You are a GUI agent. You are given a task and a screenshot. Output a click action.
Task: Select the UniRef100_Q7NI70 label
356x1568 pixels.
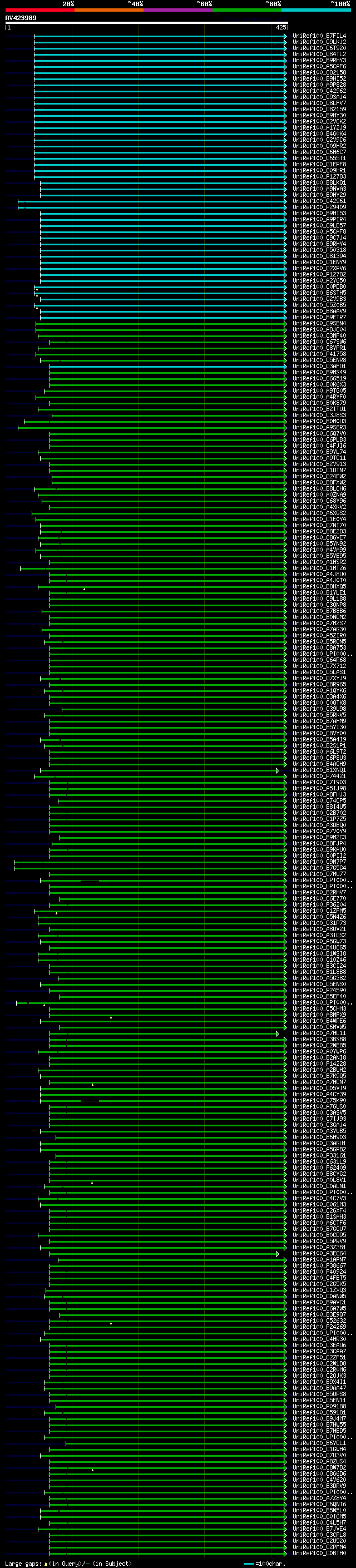tap(319, 525)
